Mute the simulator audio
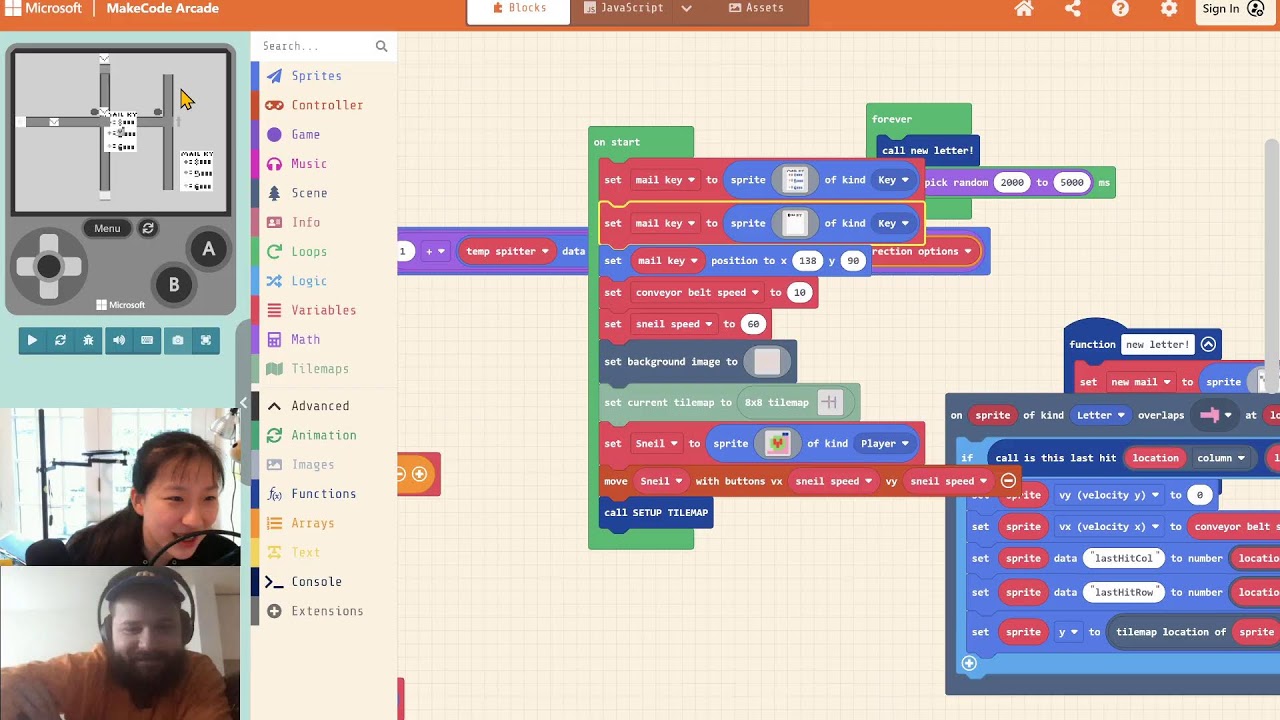Viewport: 1280px width, 720px height. pyautogui.click(x=118, y=340)
